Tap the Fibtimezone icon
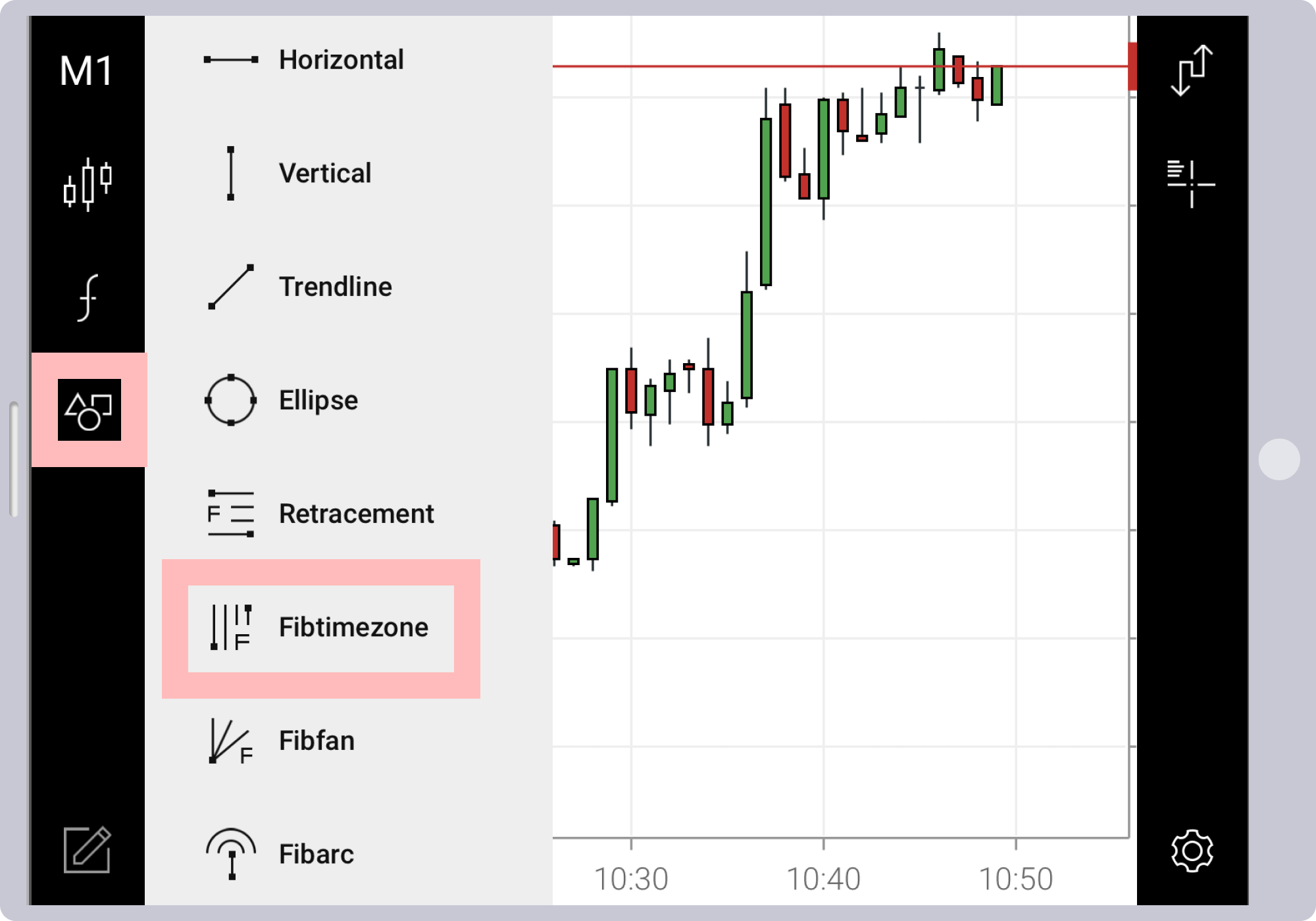The height and width of the screenshot is (921, 1316). coord(231,628)
